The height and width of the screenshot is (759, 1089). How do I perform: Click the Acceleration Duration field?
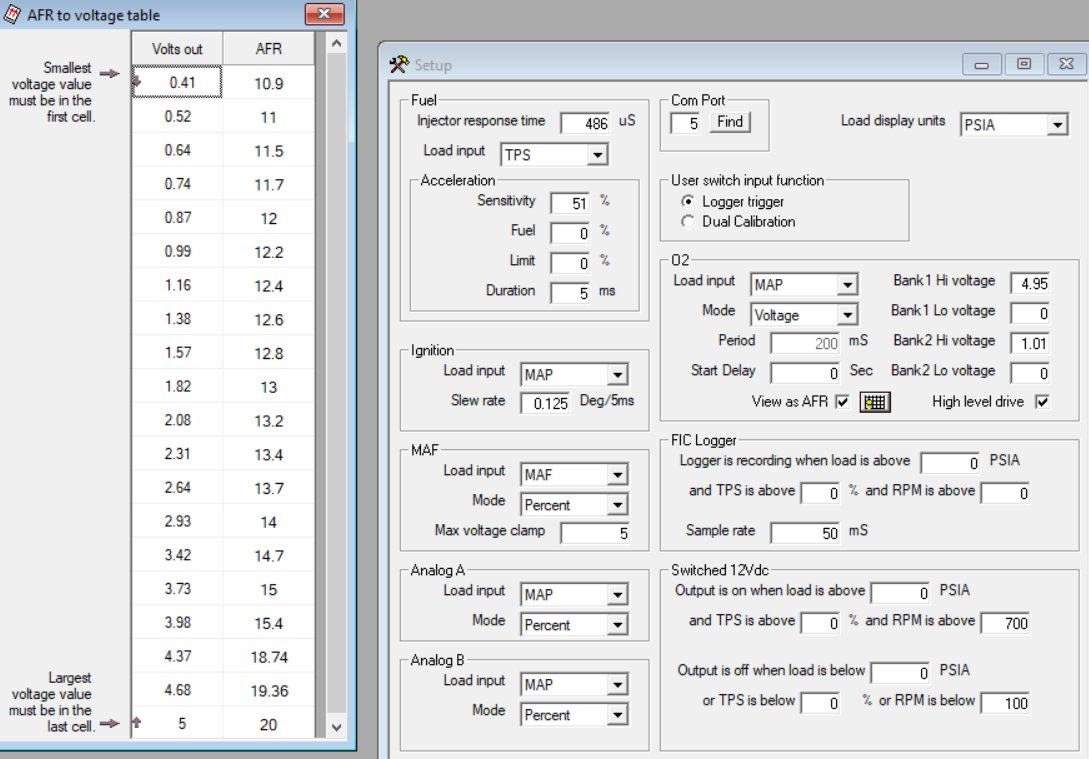pyautogui.click(x=570, y=293)
